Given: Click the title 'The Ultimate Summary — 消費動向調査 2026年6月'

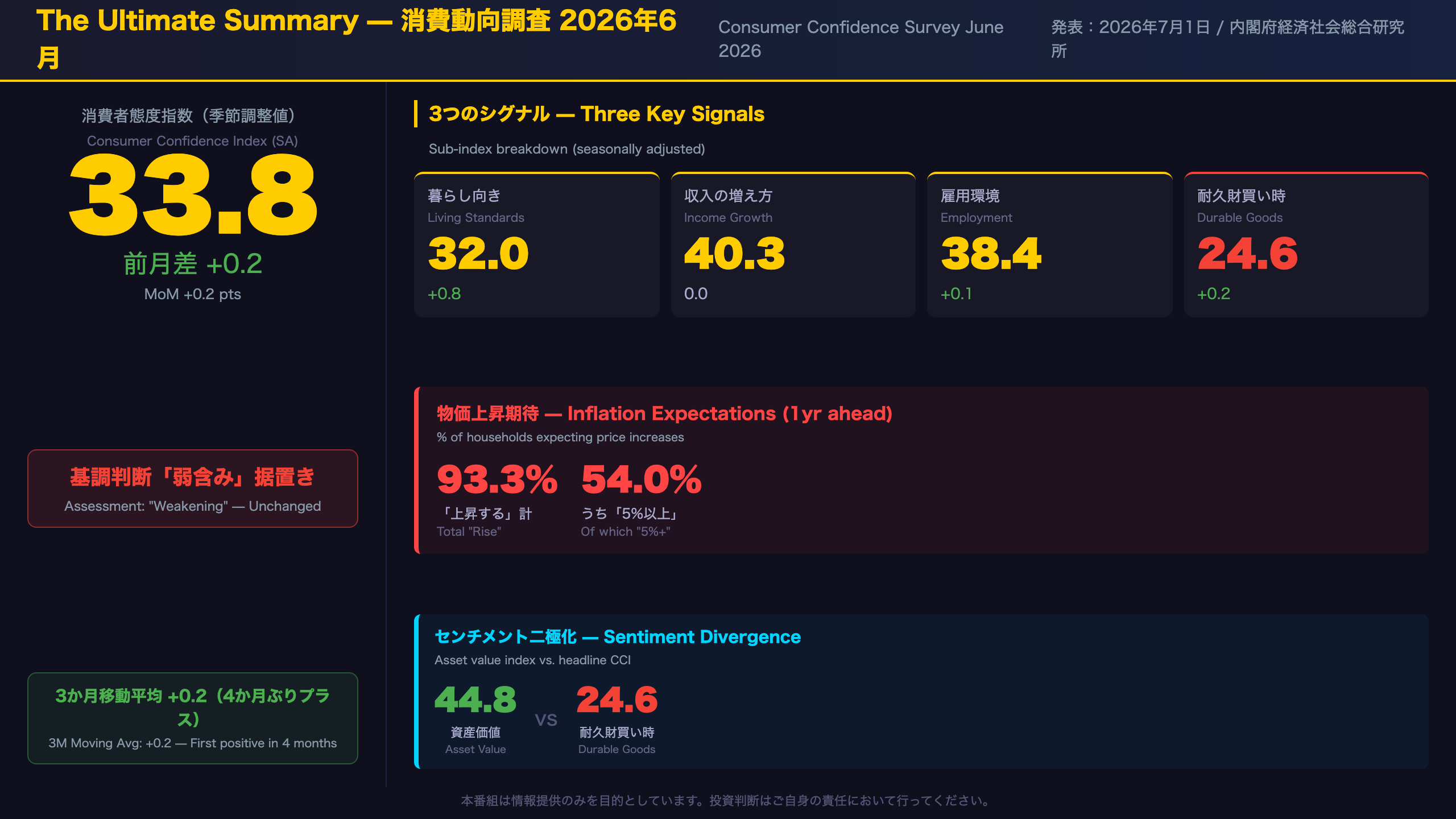Looking at the screenshot, I should pos(357,39).
